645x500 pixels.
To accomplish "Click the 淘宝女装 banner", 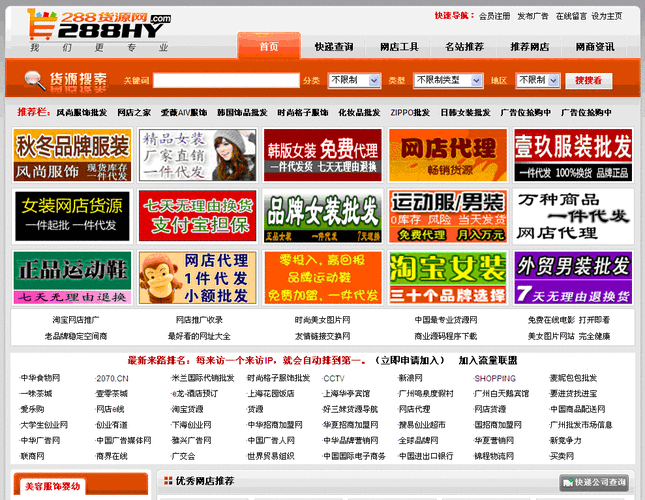I will pos(447,277).
